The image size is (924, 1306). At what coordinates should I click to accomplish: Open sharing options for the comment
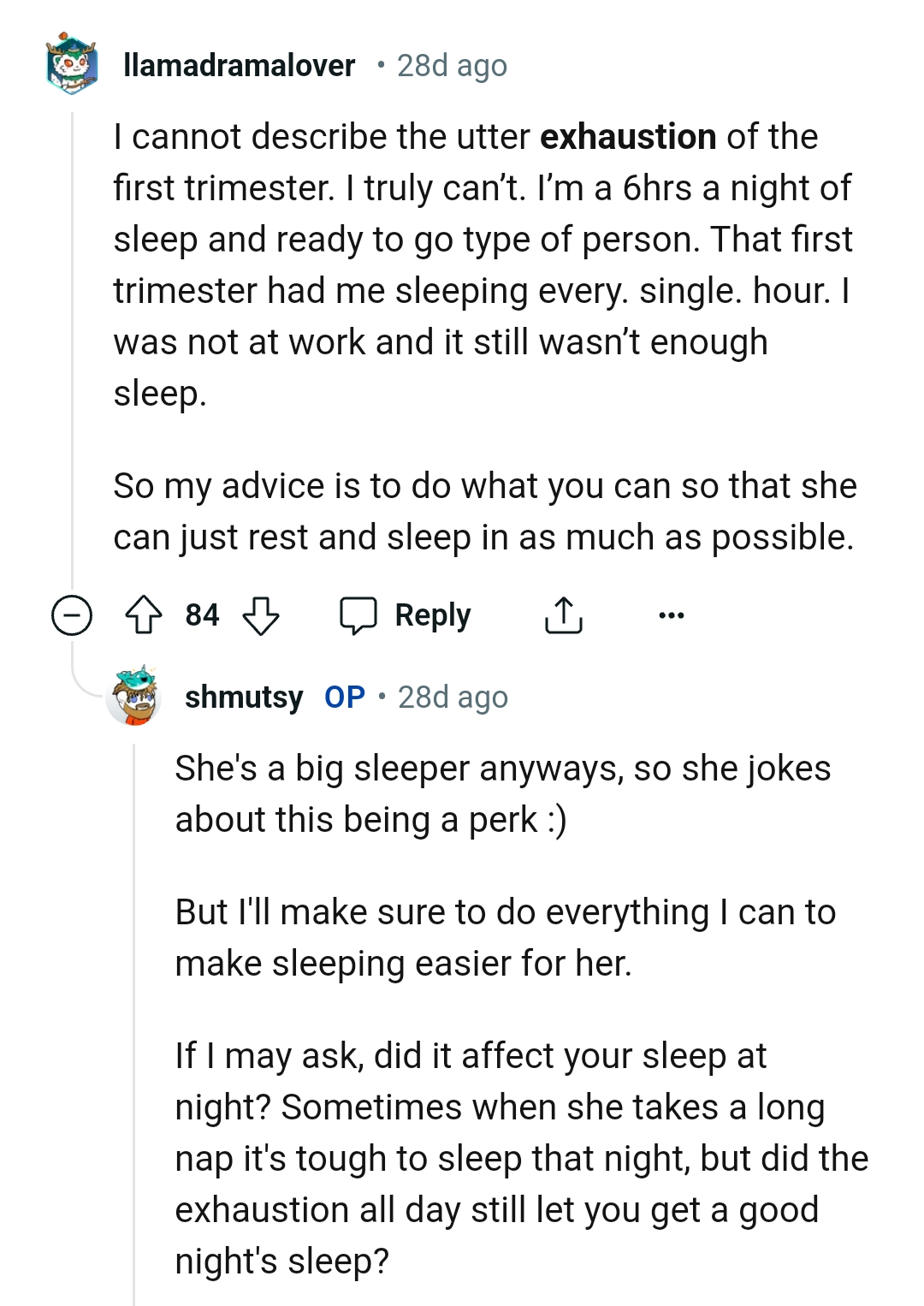(x=564, y=614)
